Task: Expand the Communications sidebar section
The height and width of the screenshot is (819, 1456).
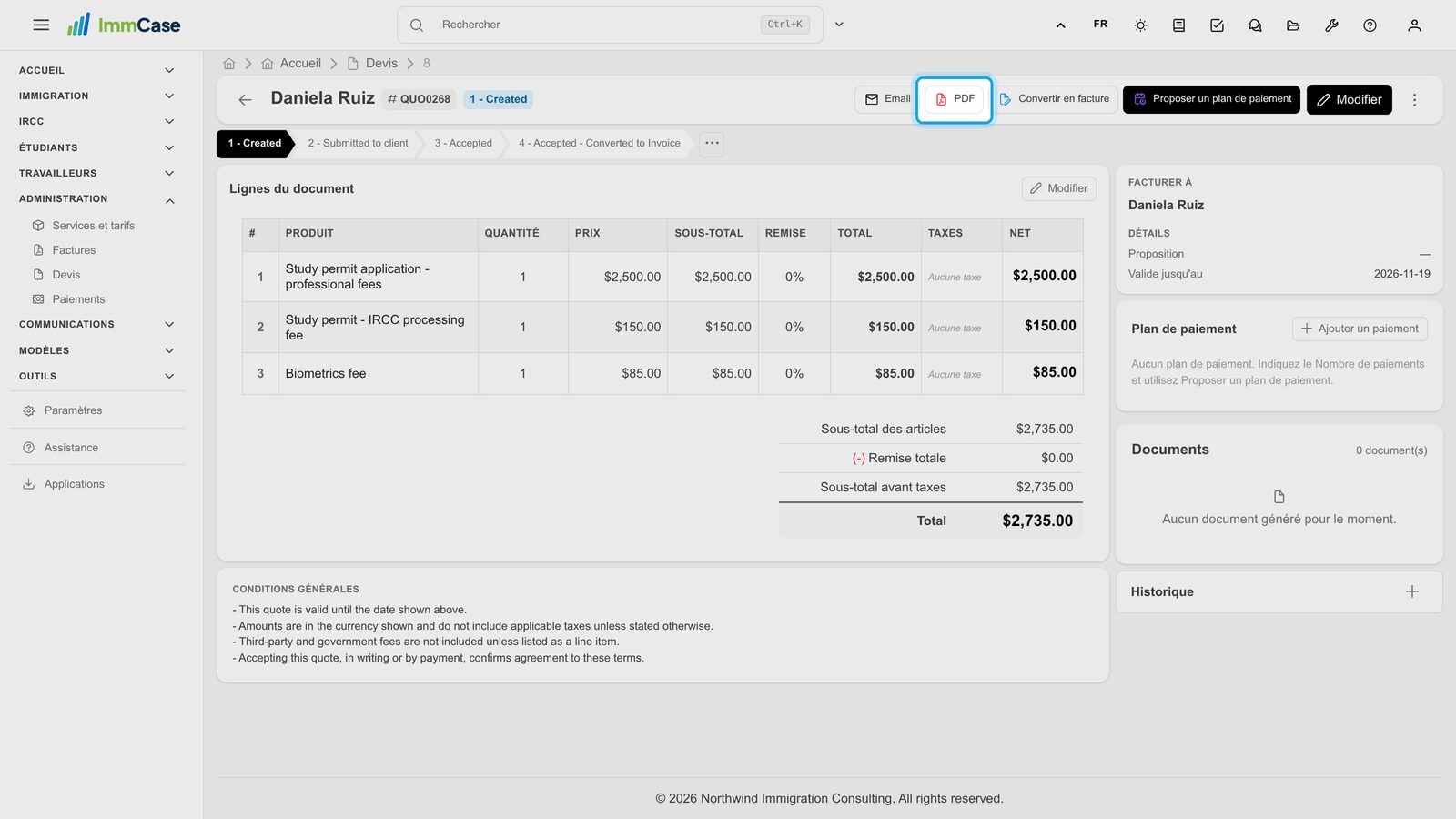Action: pos(96,324)
